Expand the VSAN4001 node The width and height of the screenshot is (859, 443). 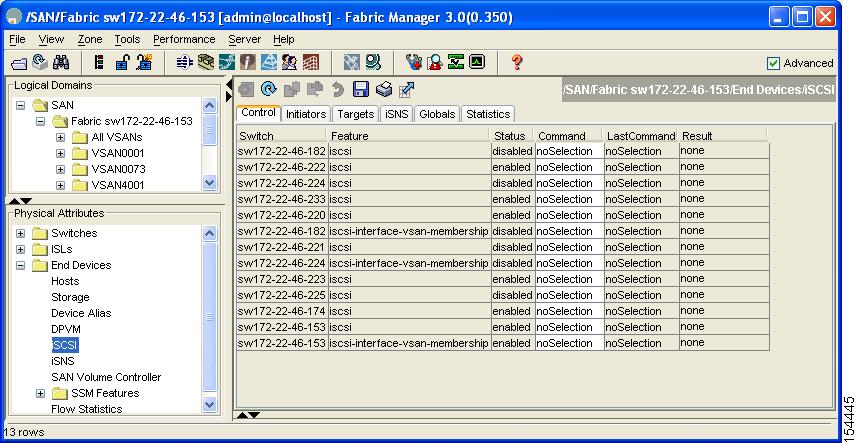(x=60, y=185)
